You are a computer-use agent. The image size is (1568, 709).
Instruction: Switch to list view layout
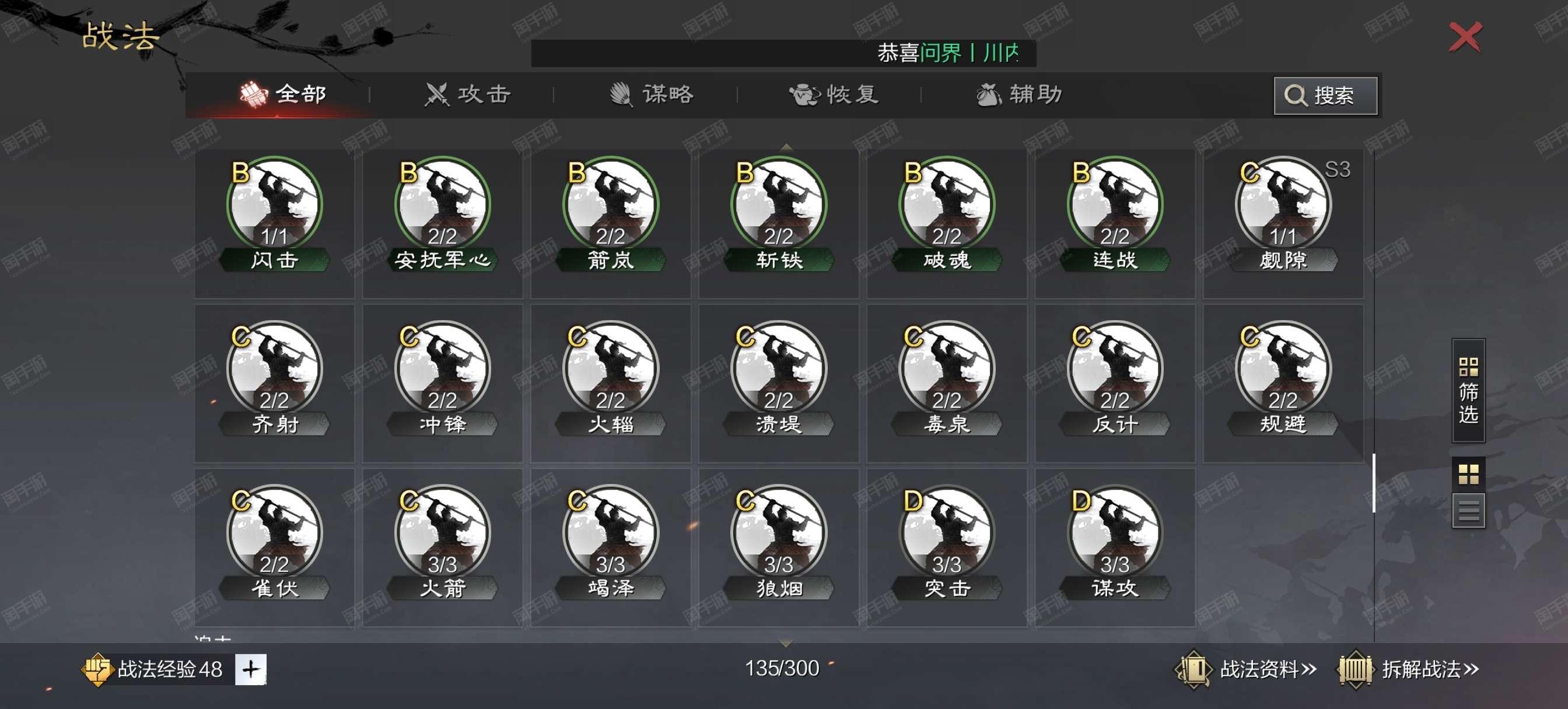point(1468,510)
